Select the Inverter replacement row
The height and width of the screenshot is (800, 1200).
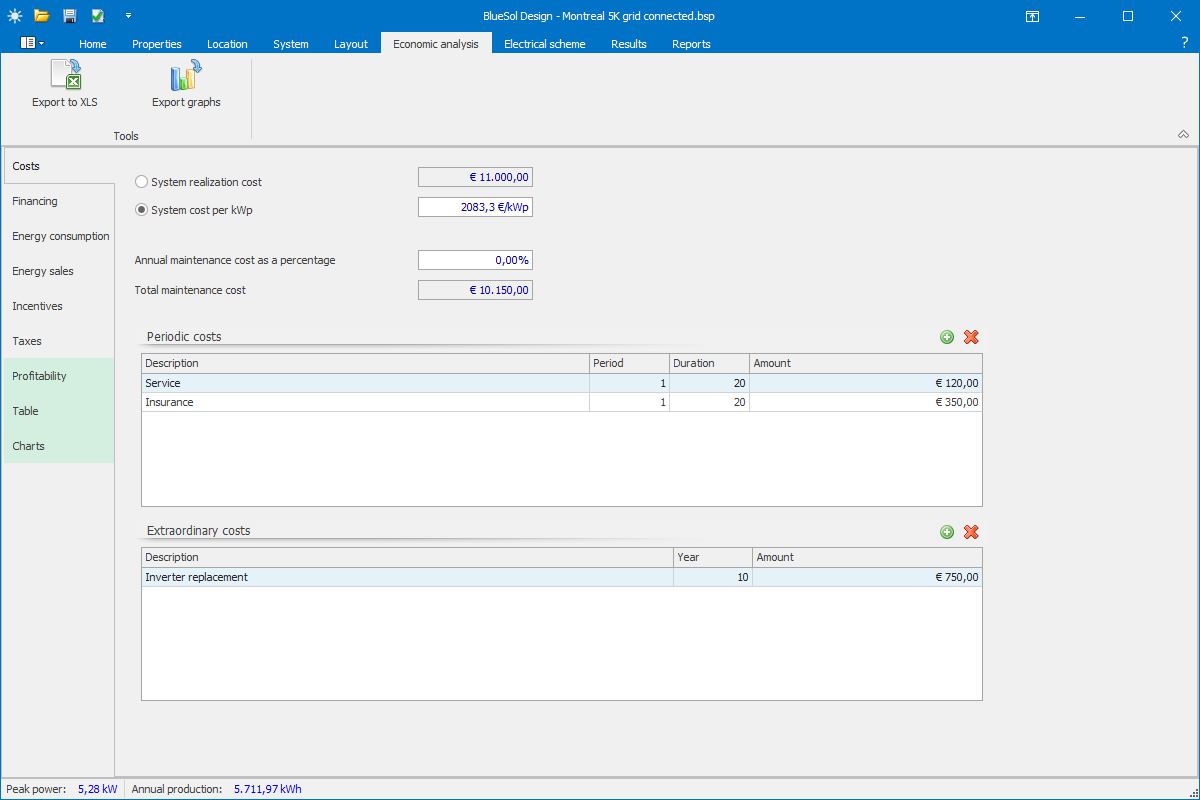(561, 577)
